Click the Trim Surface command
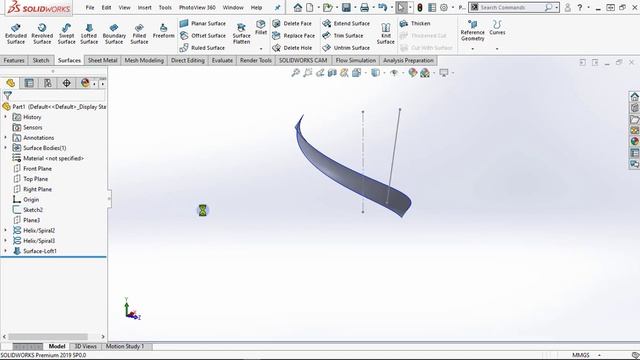Image resolution: width=640 pixels, height=360 pixels. click(342, 36)
